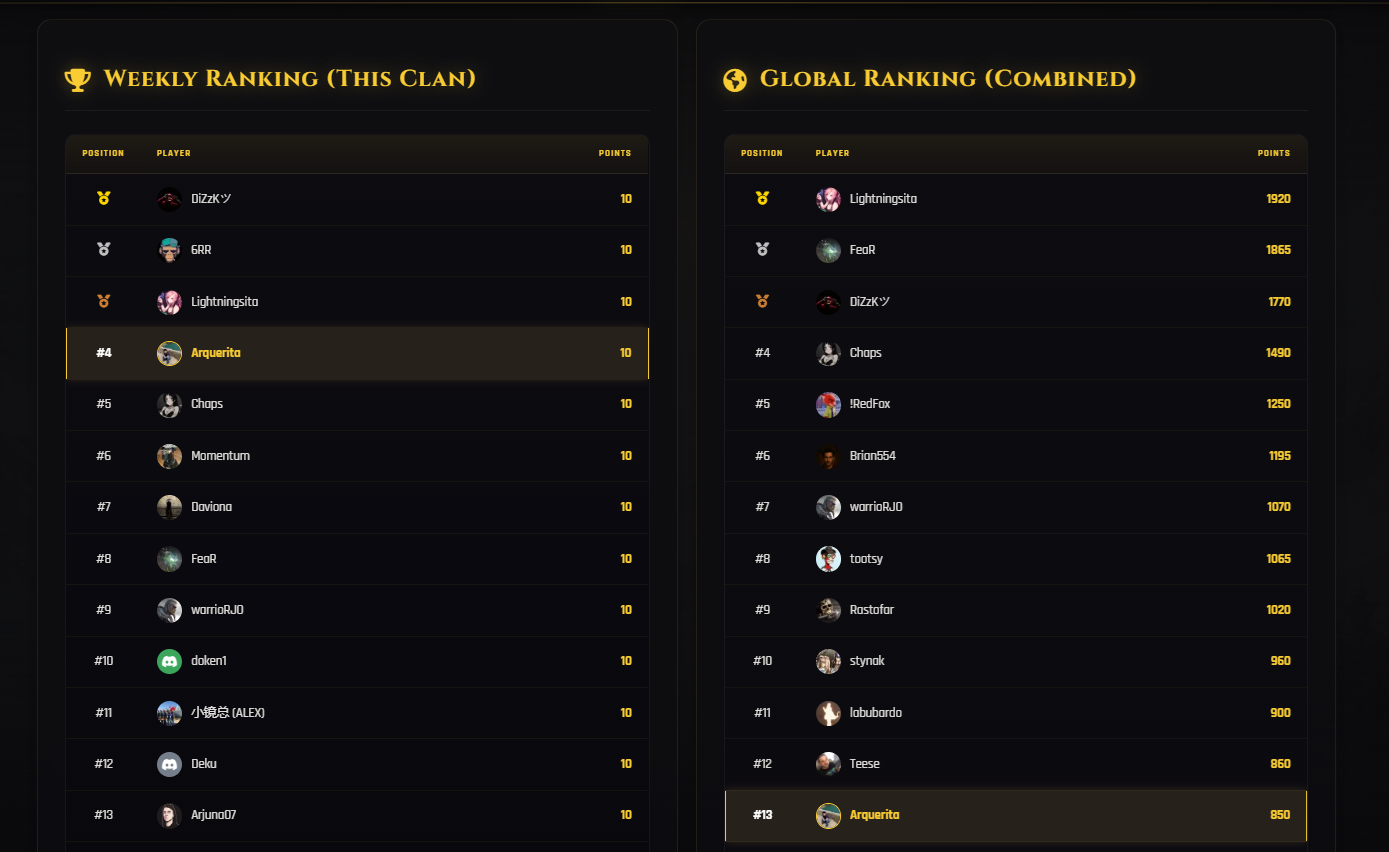Viewport: 1389px width, 852px height.
Task: Open Momentum's player profile name
Action: 220,456
